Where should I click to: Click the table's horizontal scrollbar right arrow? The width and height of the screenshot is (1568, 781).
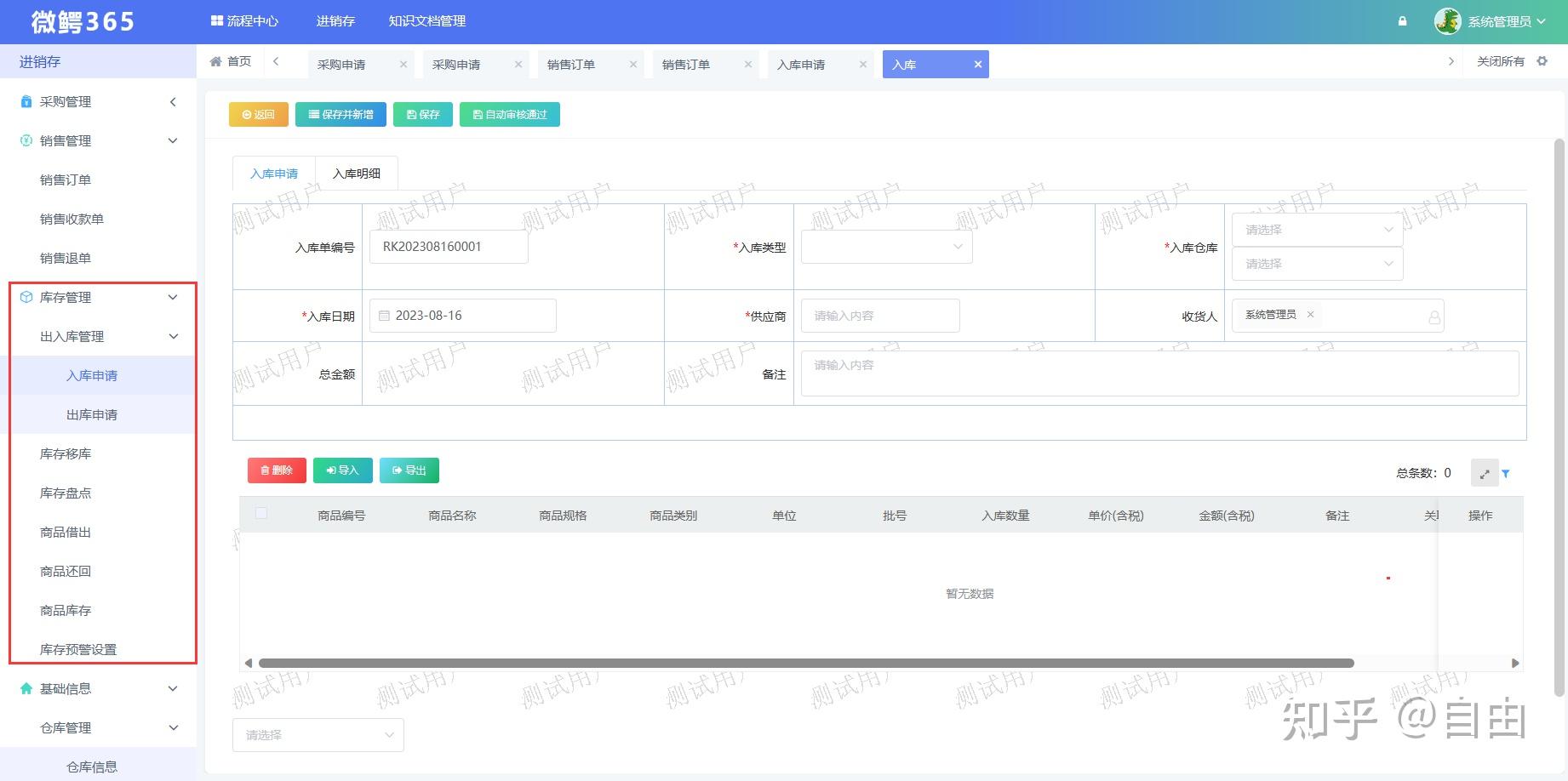(x=1515, y=663)
